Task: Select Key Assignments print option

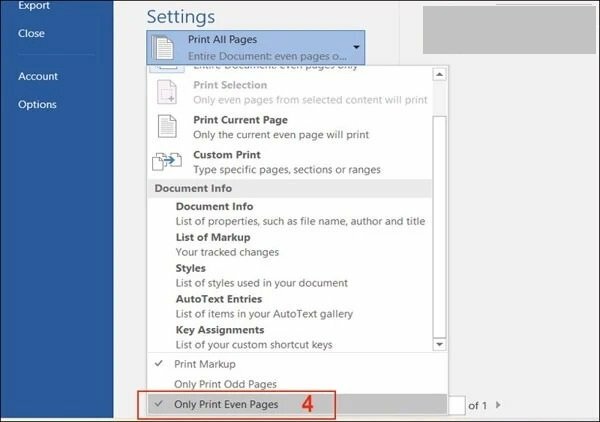Action: click(219, 330)
